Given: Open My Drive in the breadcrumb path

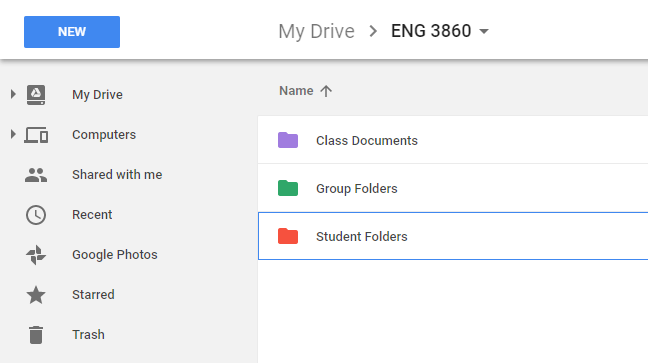Looking at the screenshot, I should 317,31.
